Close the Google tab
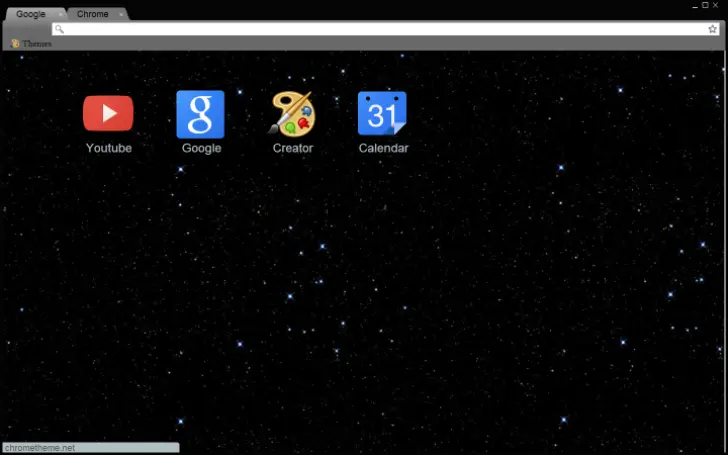This screenshot has height=455, width=728. pyautogui.click(x=59, y=14)
